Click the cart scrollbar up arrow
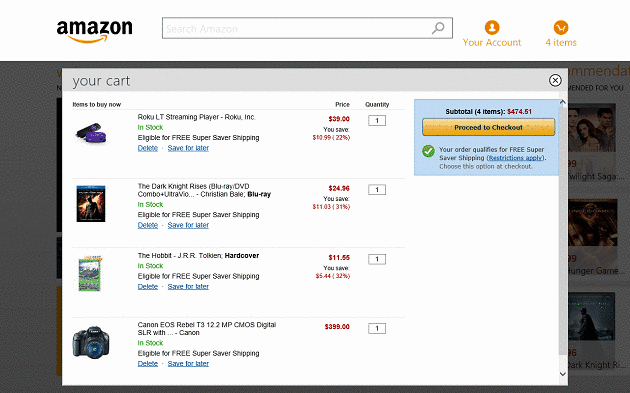630x393 pixels. [x=563, y=102]
